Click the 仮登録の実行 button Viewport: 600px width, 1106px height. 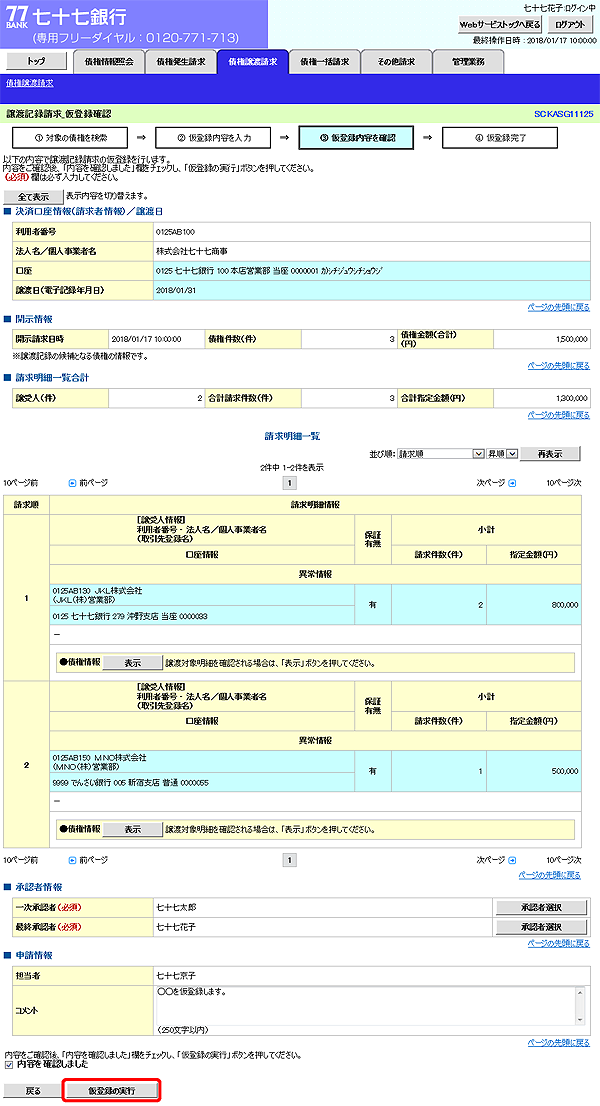pyautogui.click(x=112, y=1090)
